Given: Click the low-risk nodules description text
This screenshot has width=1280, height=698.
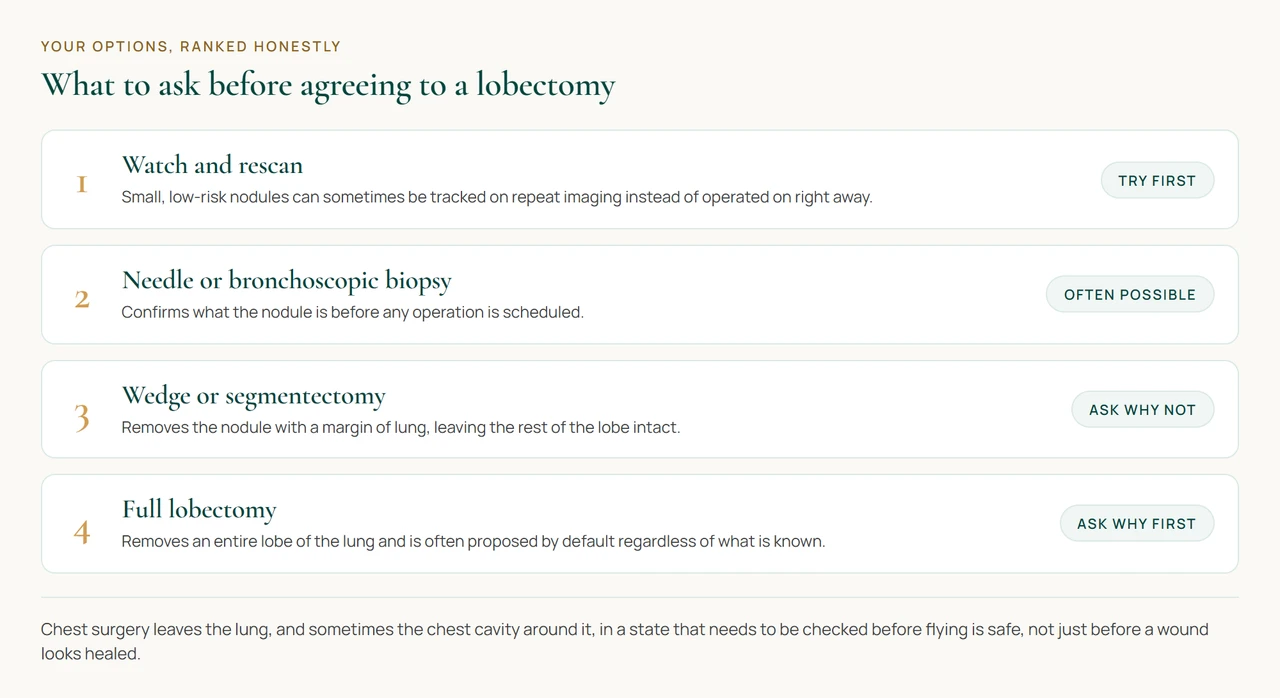Looking at the screenshot, I should coord(497,197).
